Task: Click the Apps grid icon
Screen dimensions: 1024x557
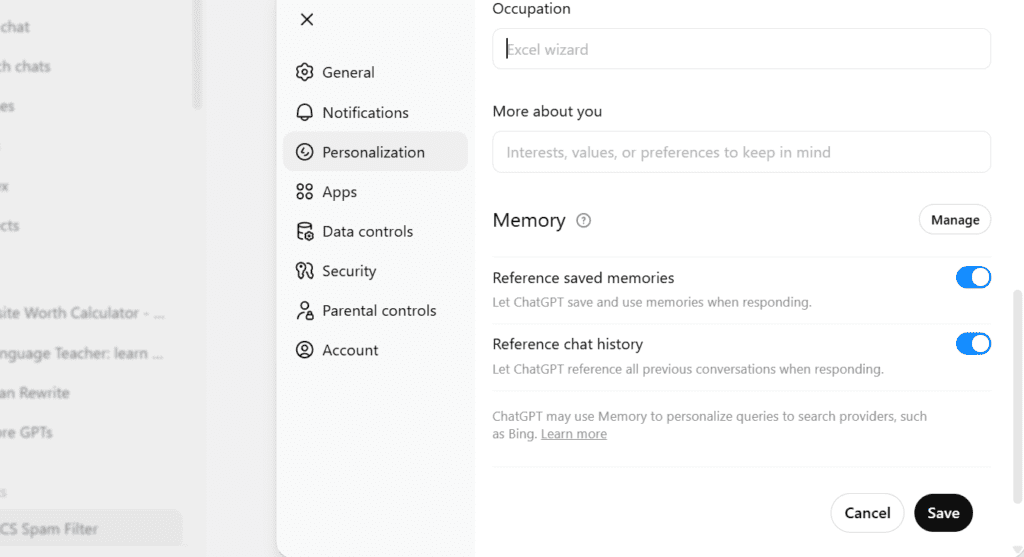Action: [304, 191]
